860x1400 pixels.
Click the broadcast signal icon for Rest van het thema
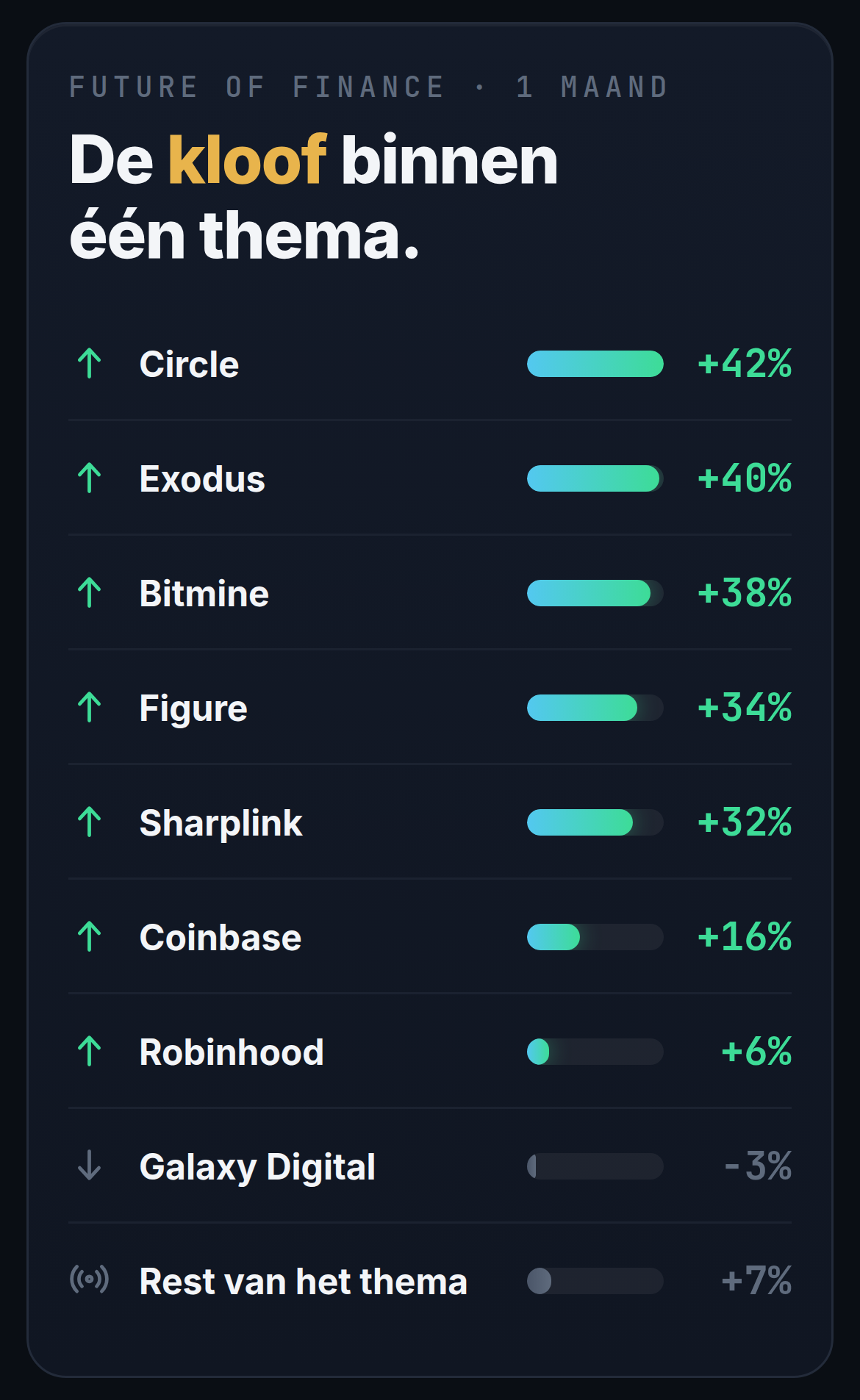point(90,1279)
